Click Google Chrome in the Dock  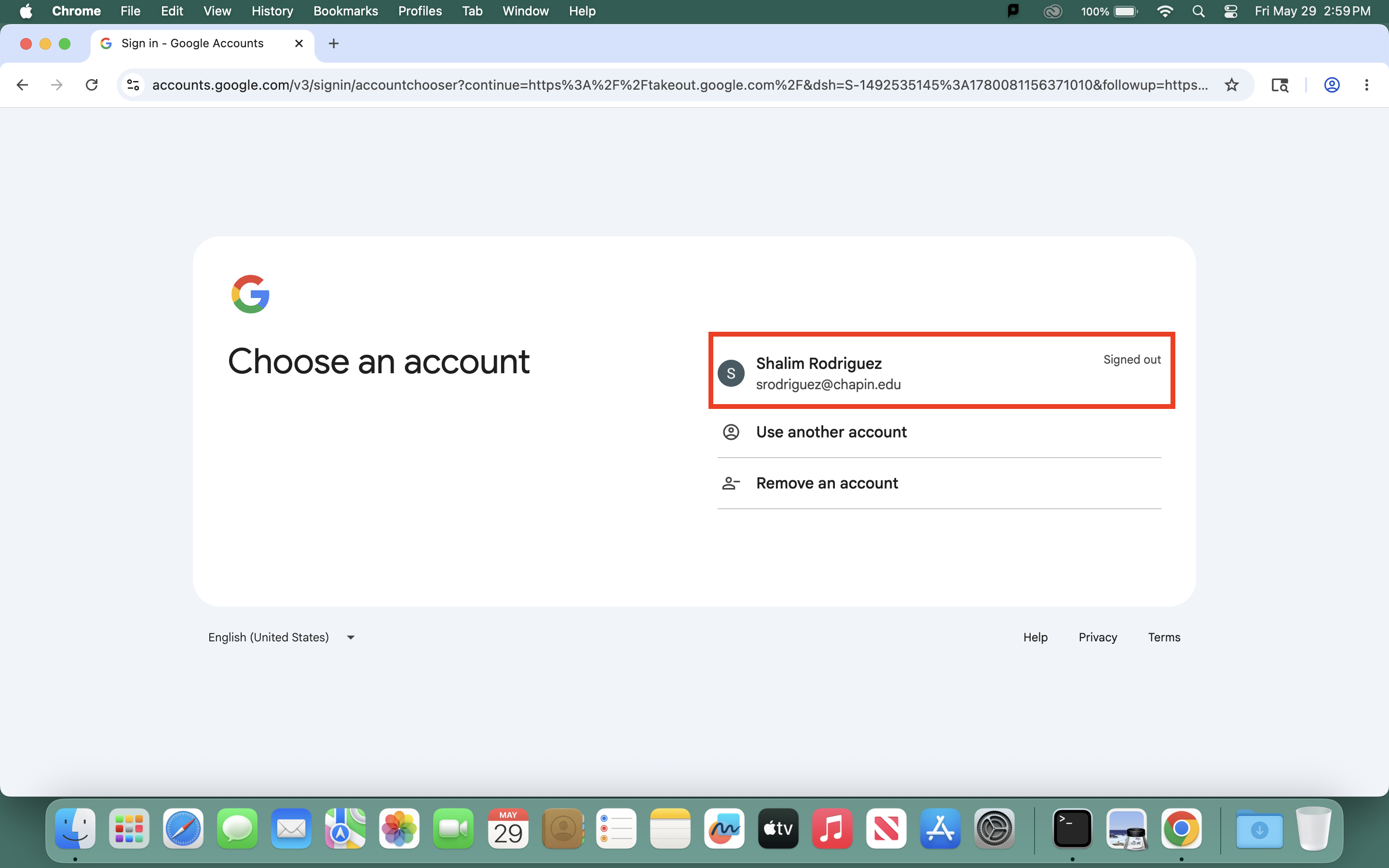(x=1181, y=828)
